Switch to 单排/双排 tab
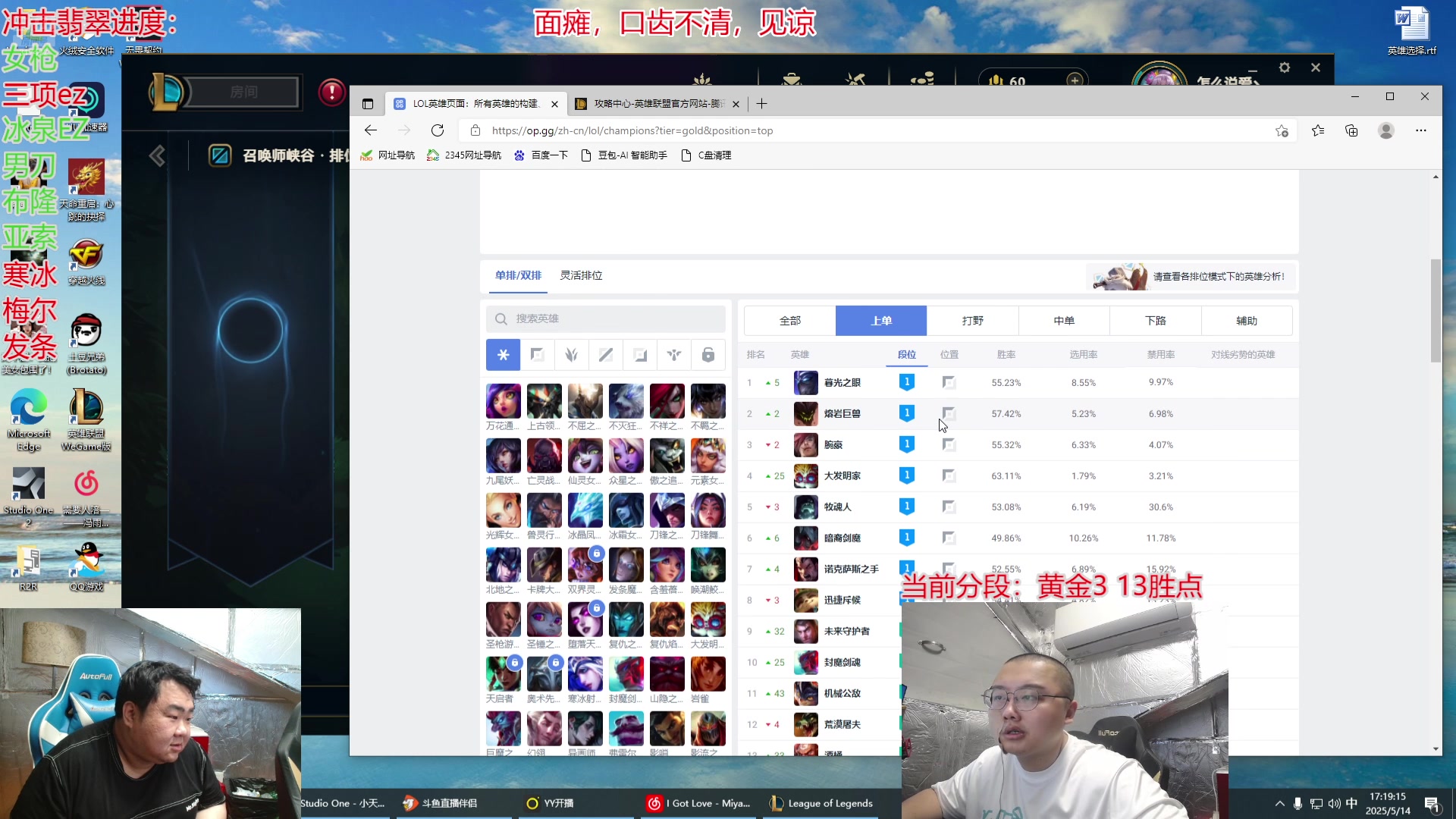Image resolution: width=1456 pixels, height=819 pixels. (x=518, y=275)
